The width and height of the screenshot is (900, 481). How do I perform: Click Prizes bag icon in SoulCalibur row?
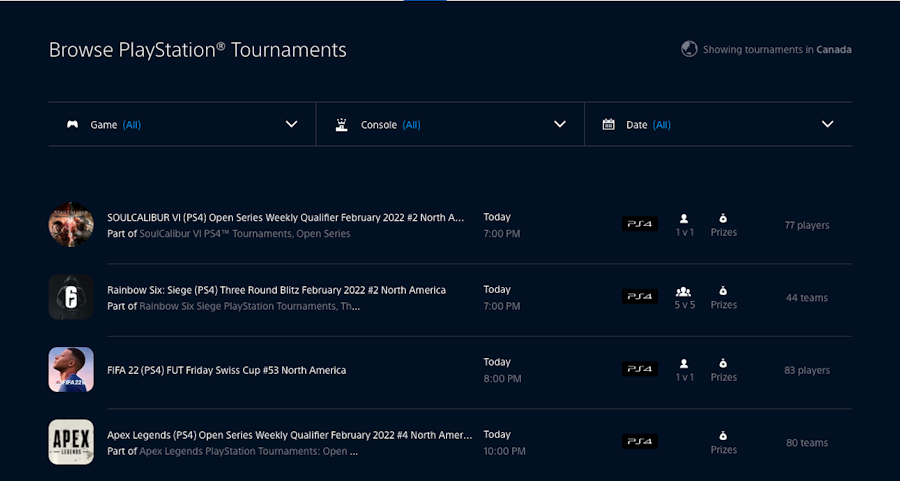click(723, 218)
